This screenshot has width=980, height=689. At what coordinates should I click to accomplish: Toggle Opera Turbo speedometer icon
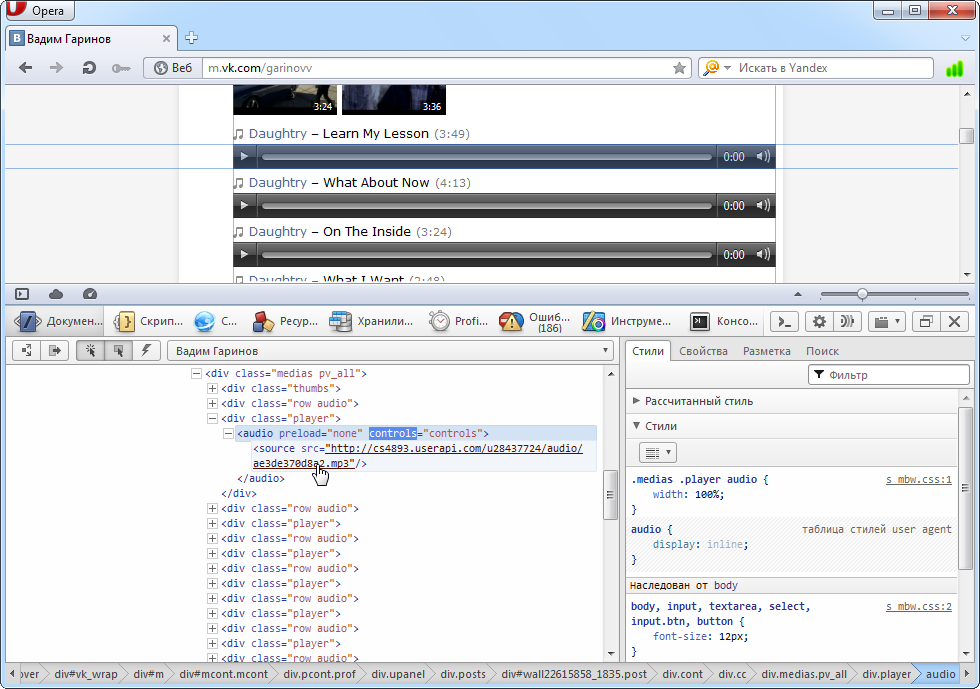click(89, 294)
